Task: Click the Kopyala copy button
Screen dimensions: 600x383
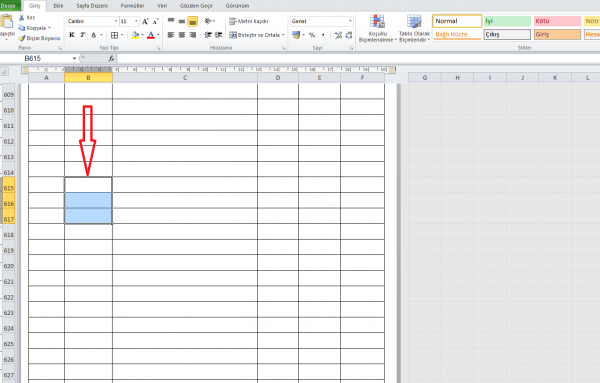Action: coord(33,28)
